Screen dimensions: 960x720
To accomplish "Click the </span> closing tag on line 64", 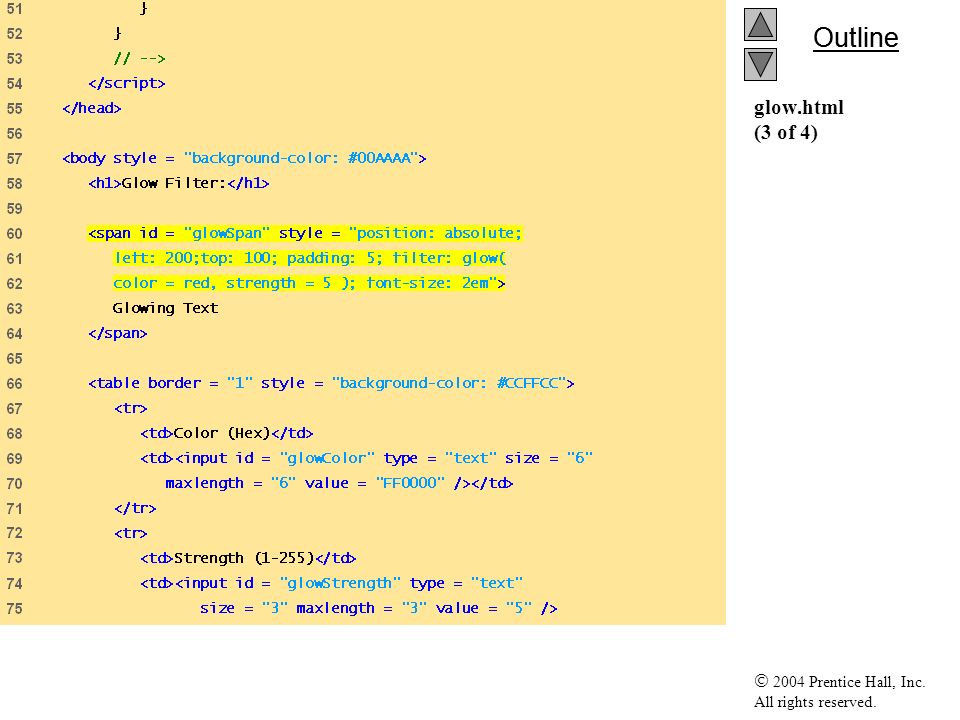I will [x=118, y=334].
